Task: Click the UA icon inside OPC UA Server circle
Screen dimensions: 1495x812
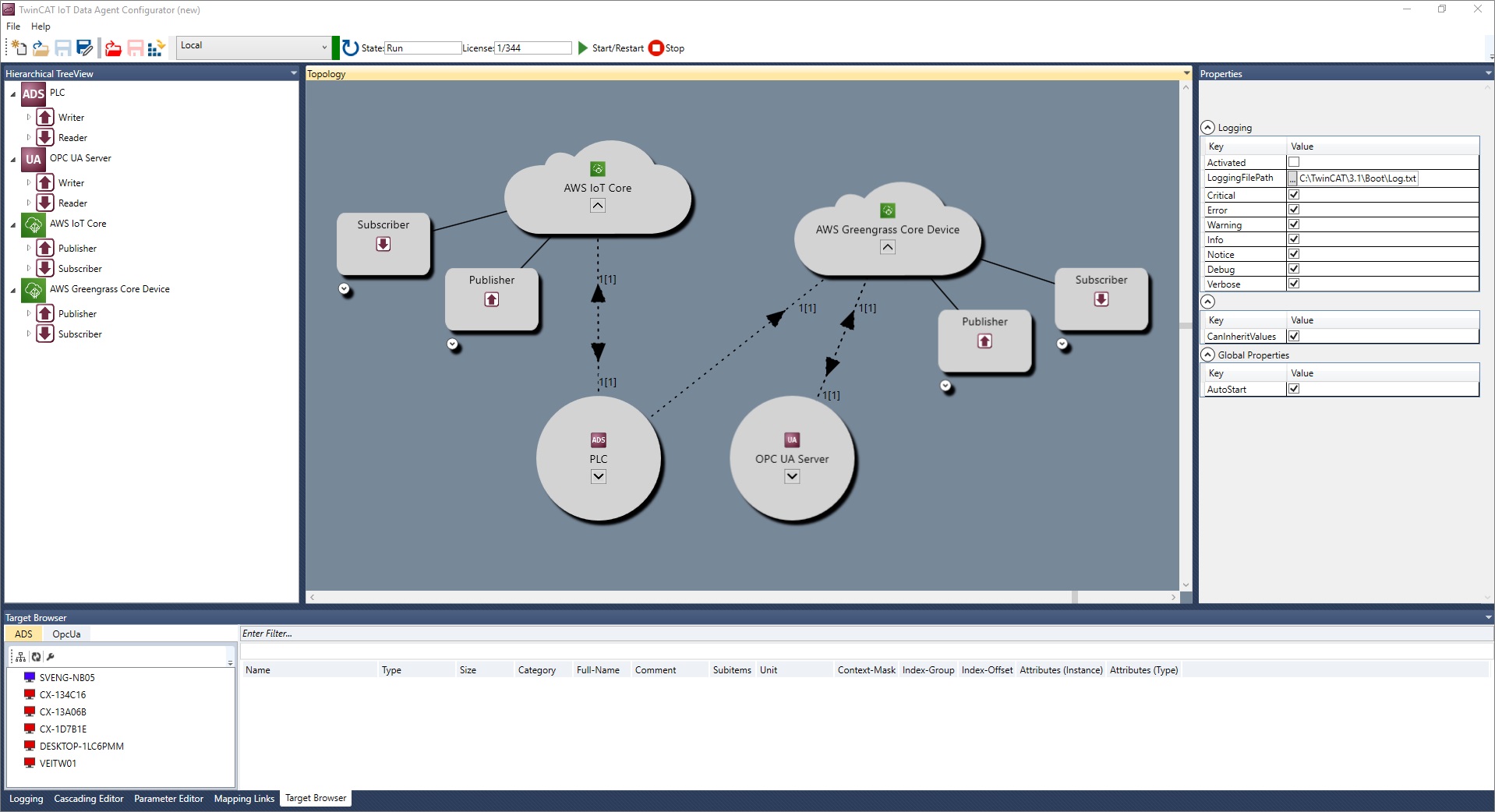Action: (792, 440)
